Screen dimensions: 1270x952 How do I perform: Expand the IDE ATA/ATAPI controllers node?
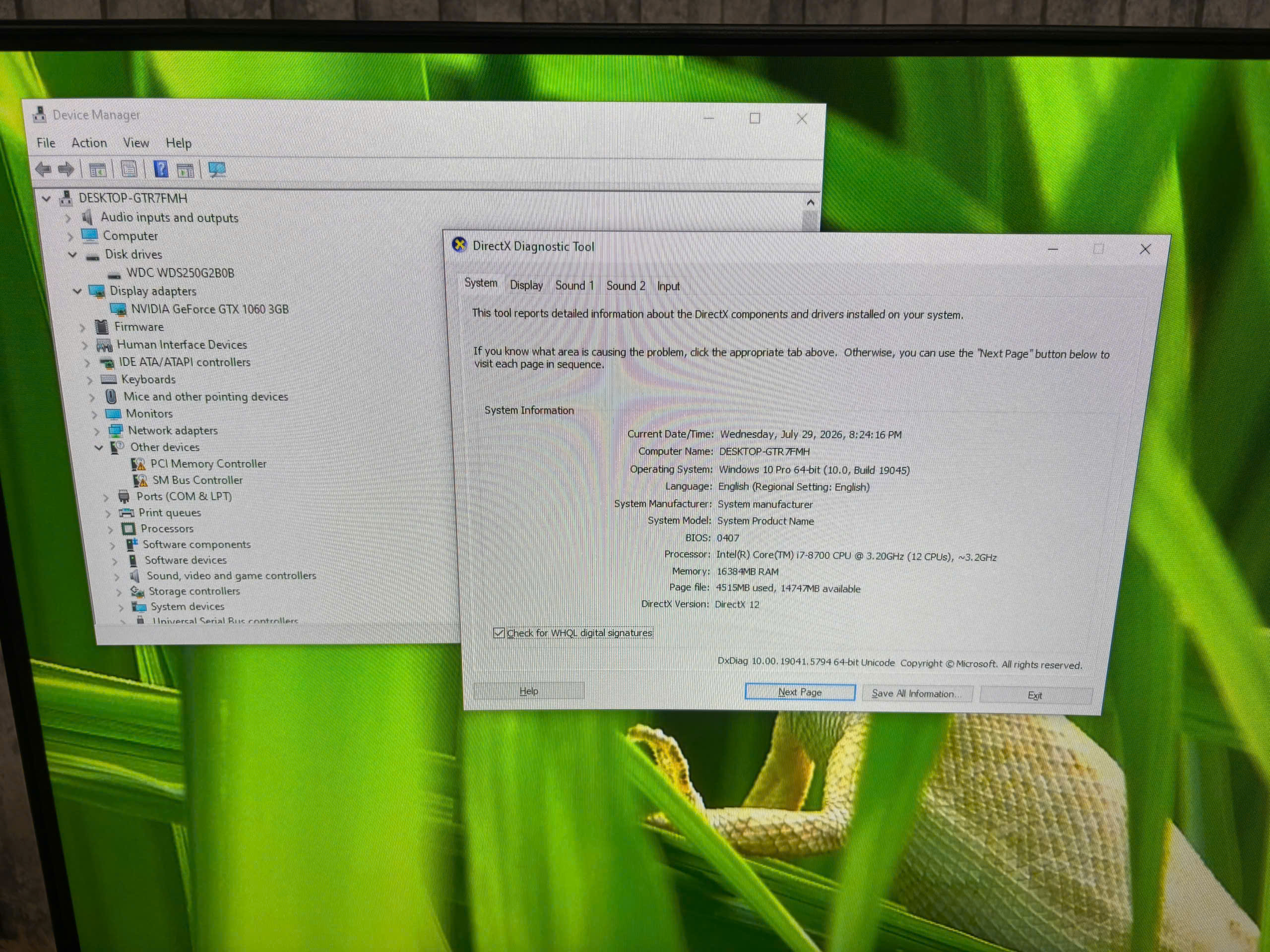point(87,362)
